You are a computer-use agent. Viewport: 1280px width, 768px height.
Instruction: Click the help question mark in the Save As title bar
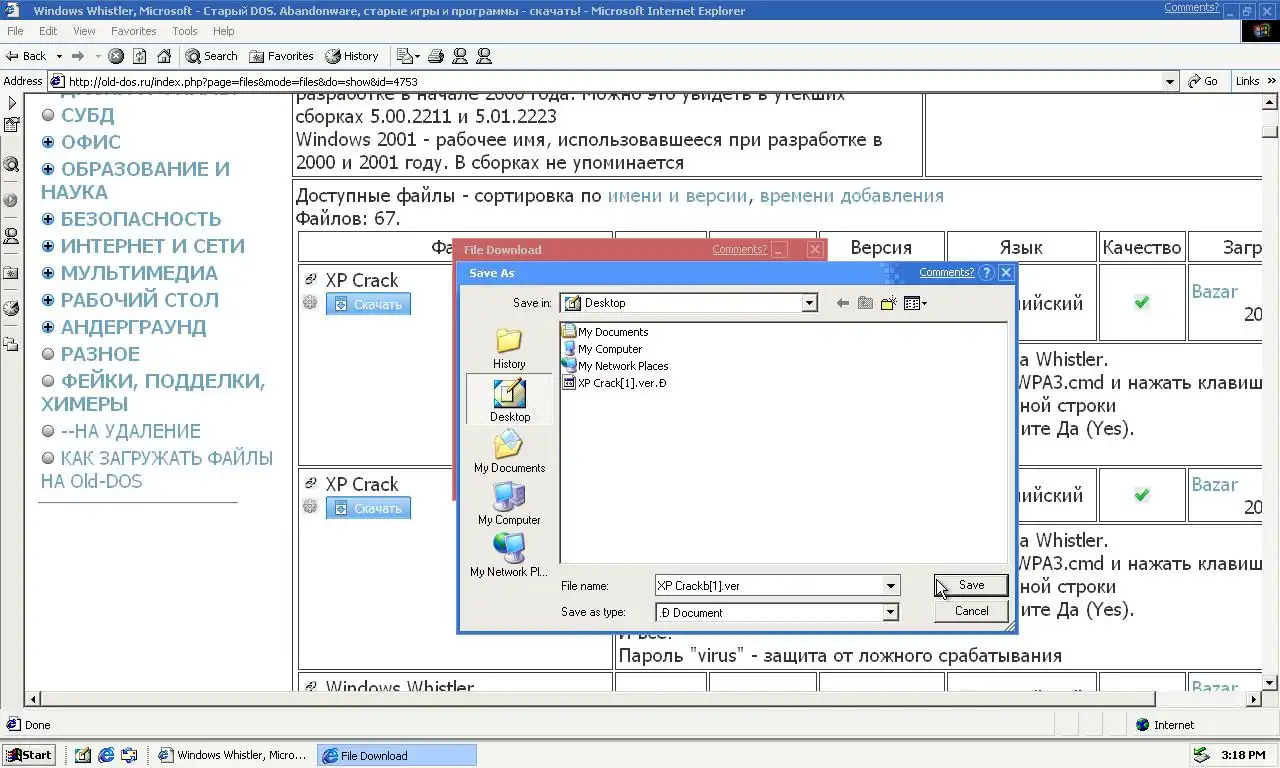(x=987, y=272)
